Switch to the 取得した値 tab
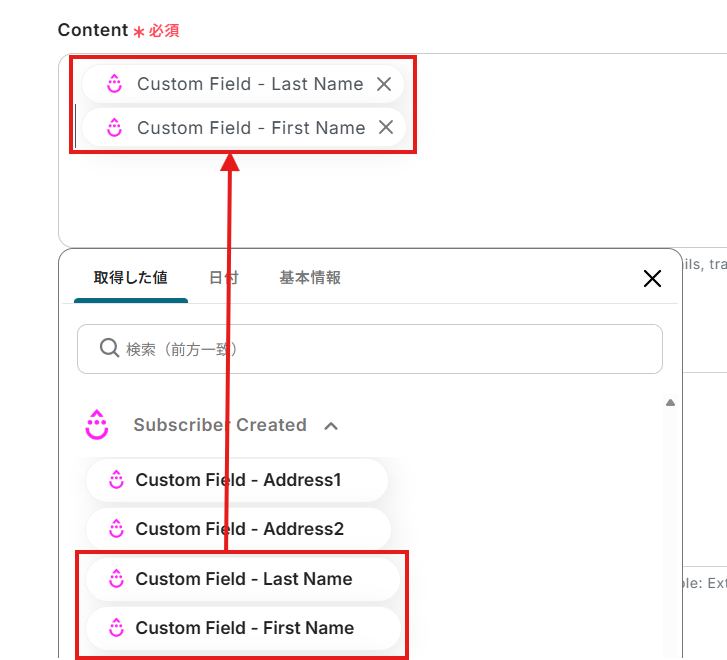Image resolution: width=727 pixels, height=660 pixels. (x=130, y=278)
